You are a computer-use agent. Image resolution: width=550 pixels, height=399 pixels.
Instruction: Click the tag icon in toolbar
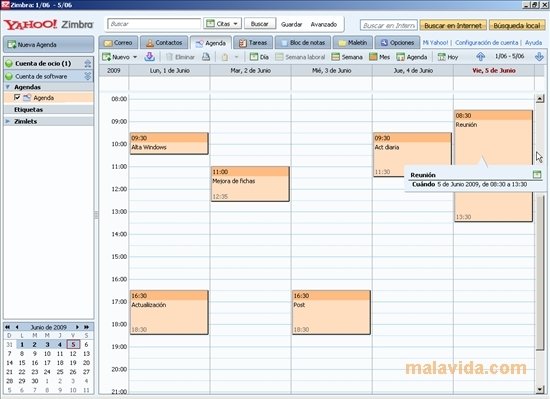click(224, 57)
